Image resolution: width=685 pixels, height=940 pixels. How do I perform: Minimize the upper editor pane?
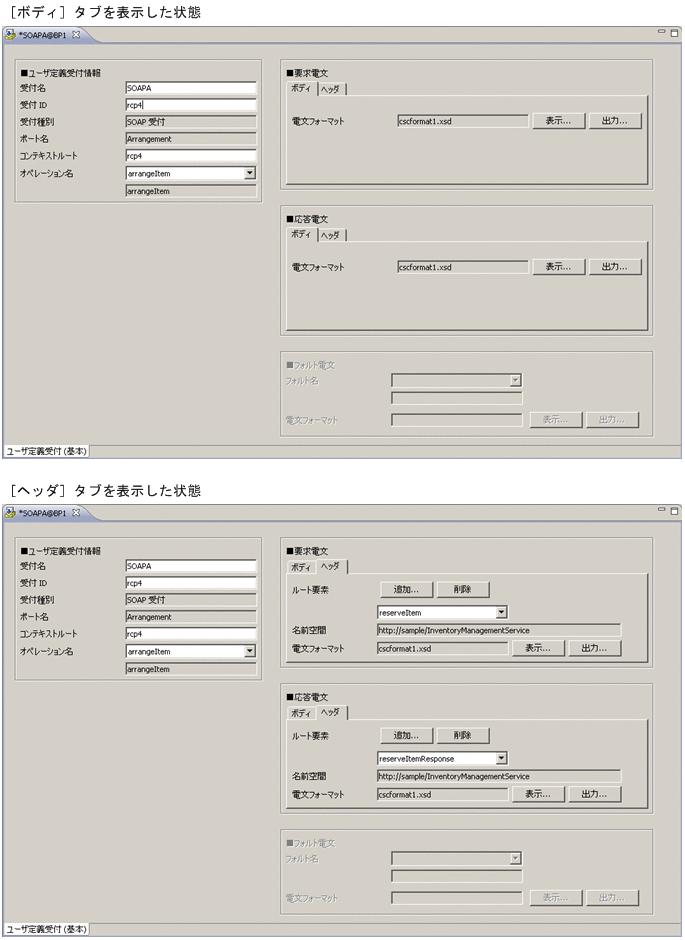pyautogui.click(x=662, y=32)
